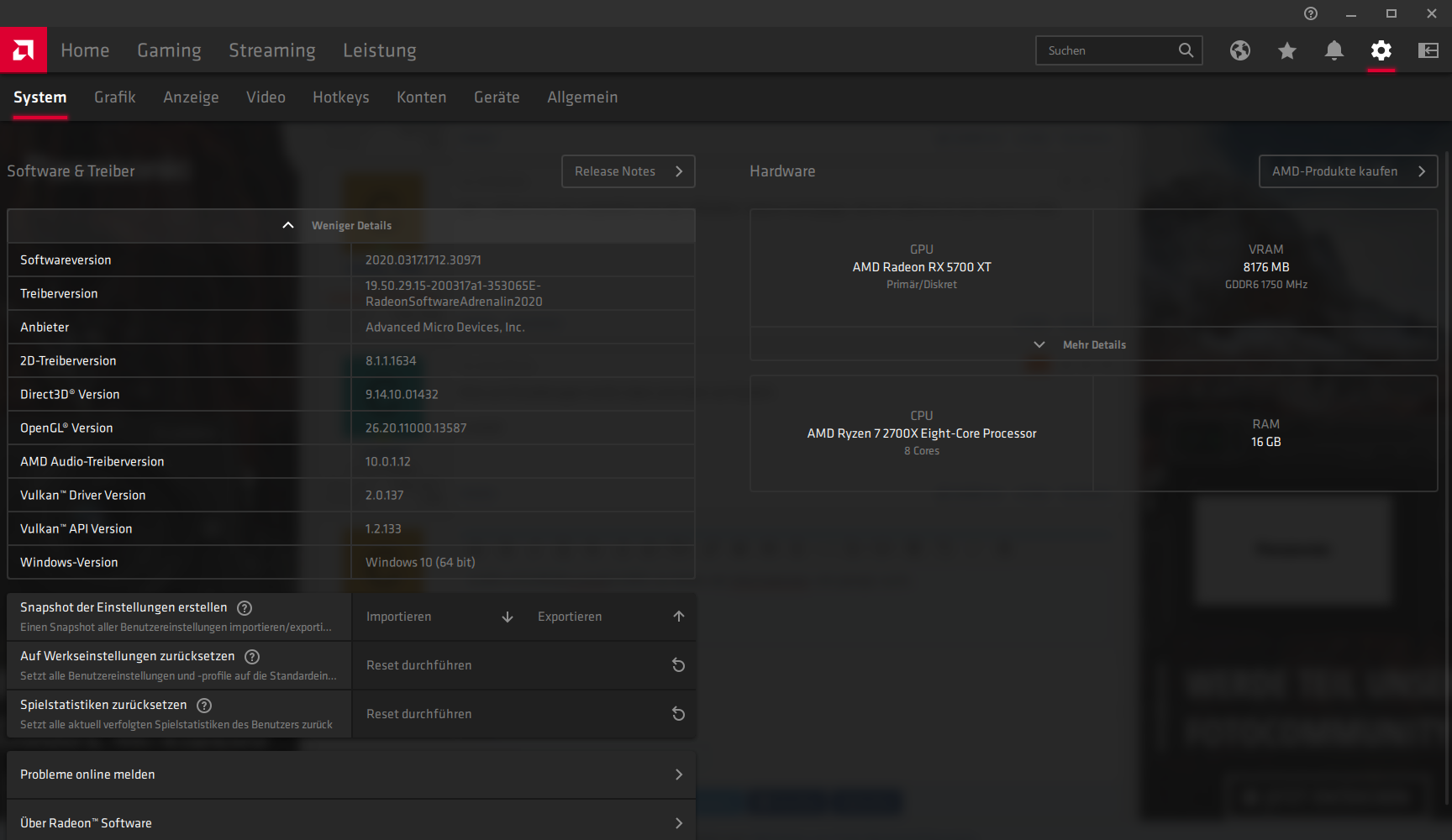This screenshot has width=1452, height=840.
Task: Switch to the Hotkeys tab
Action: point(341,97)
